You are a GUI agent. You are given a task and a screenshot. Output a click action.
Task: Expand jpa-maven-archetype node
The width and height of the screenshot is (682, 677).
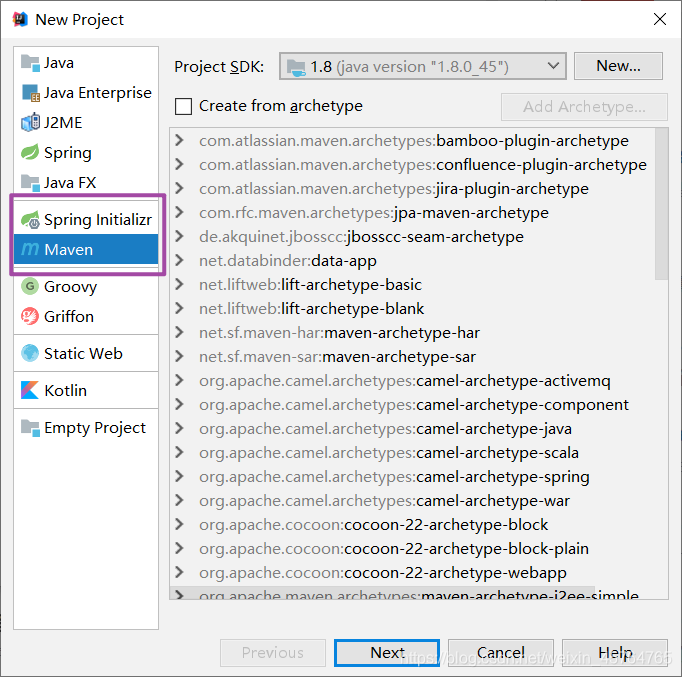(179, 212)
